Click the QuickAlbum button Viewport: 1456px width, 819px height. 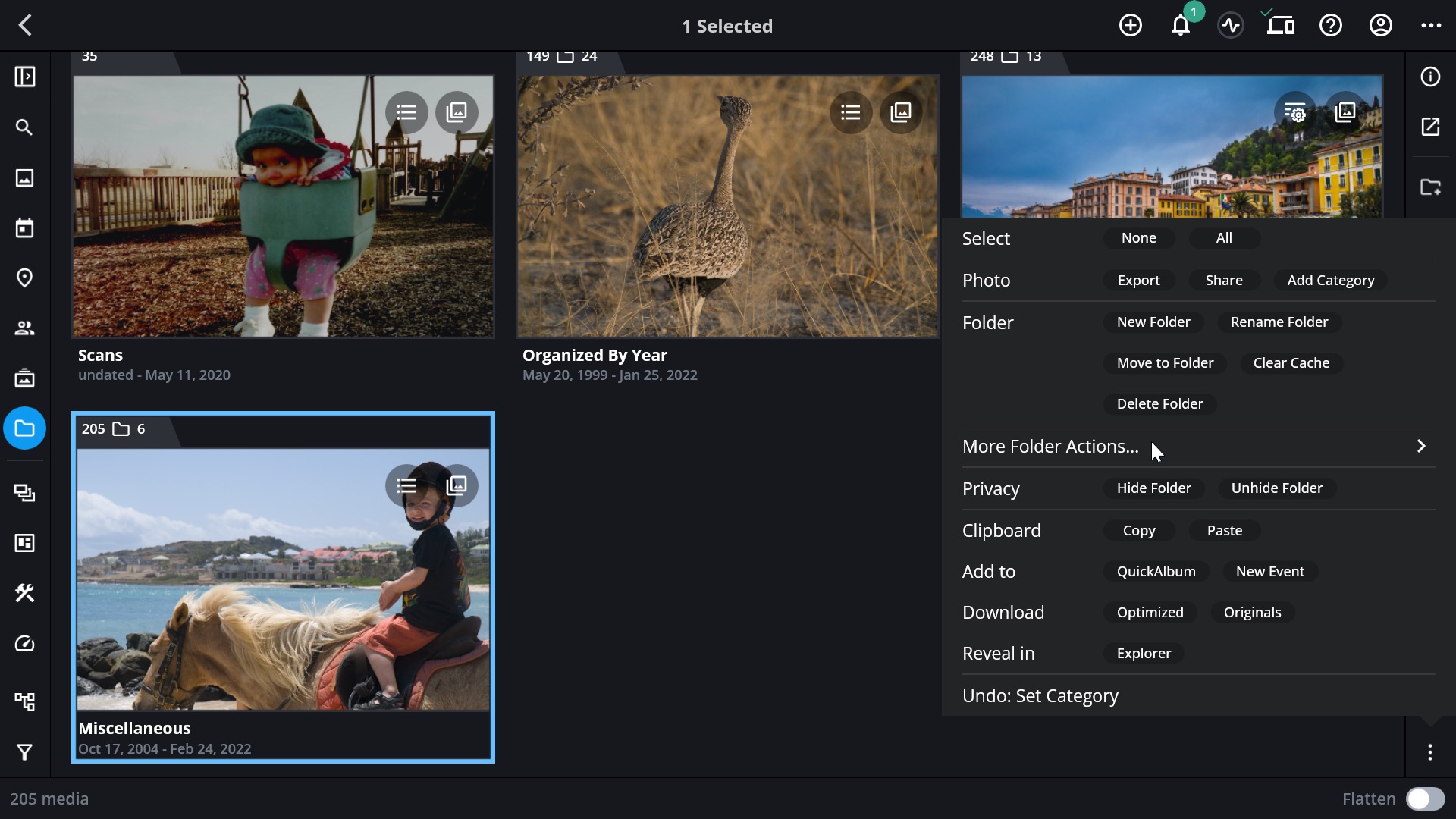[1156, 571]
